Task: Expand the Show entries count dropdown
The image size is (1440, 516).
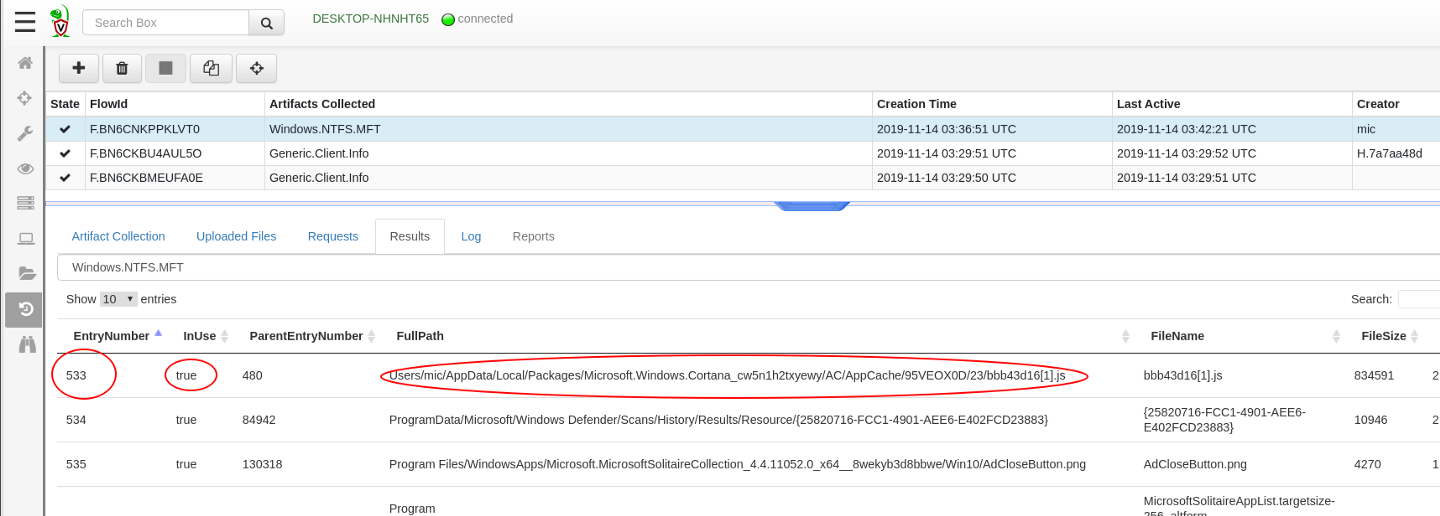Action: coord(118,299)
